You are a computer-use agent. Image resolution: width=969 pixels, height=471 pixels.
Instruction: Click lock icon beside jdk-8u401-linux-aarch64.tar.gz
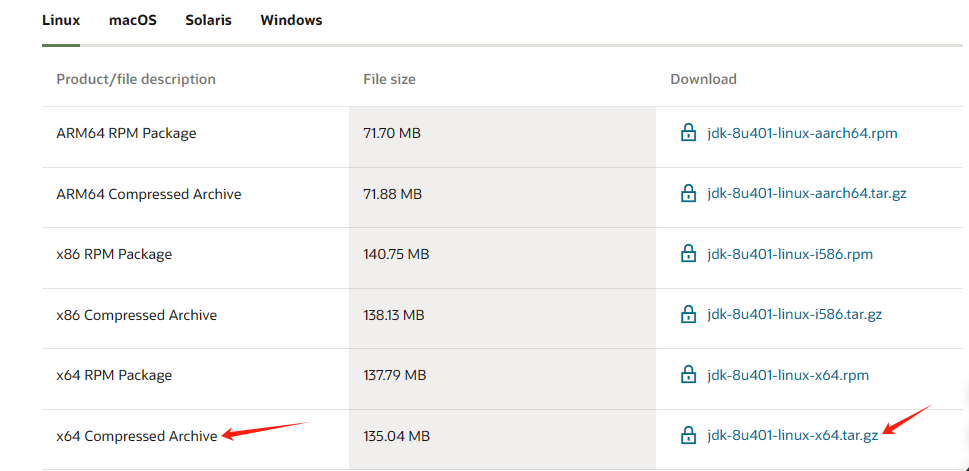coord(688,193)
